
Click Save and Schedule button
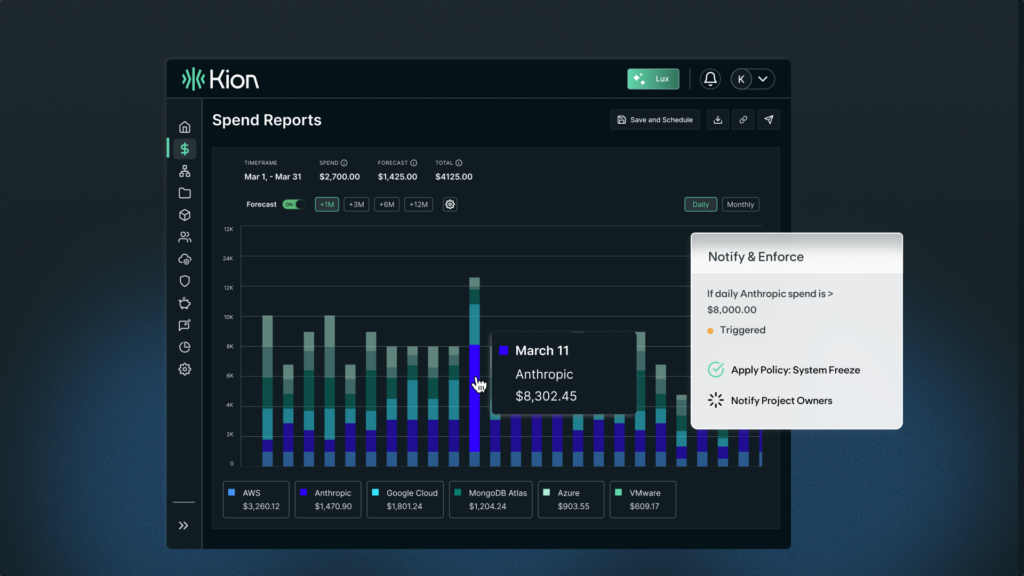[655, 120]
